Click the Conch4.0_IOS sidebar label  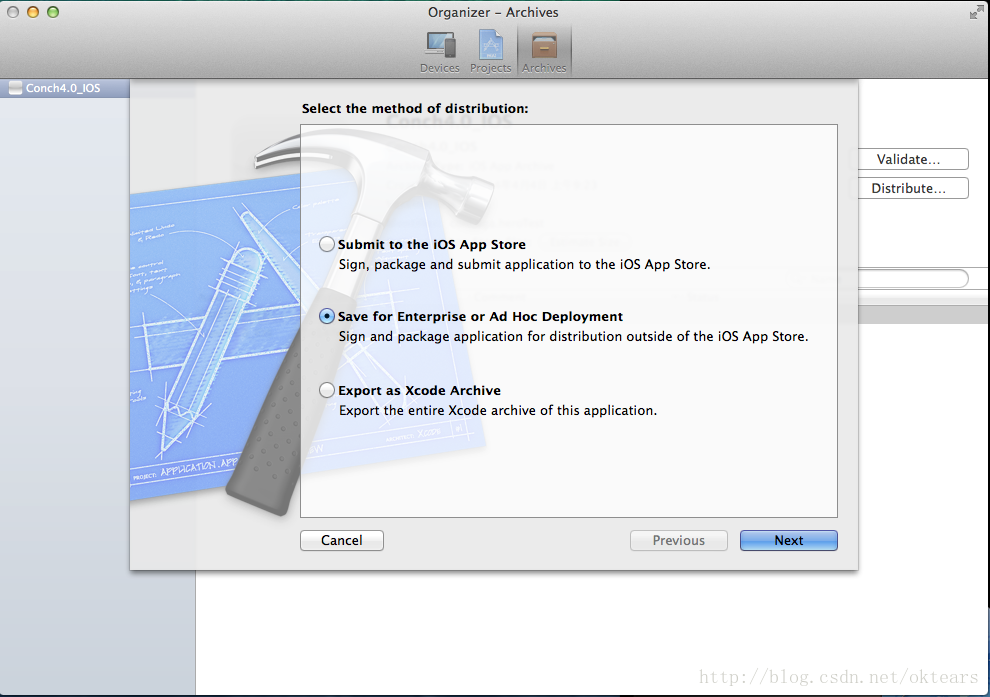(63, 88)
